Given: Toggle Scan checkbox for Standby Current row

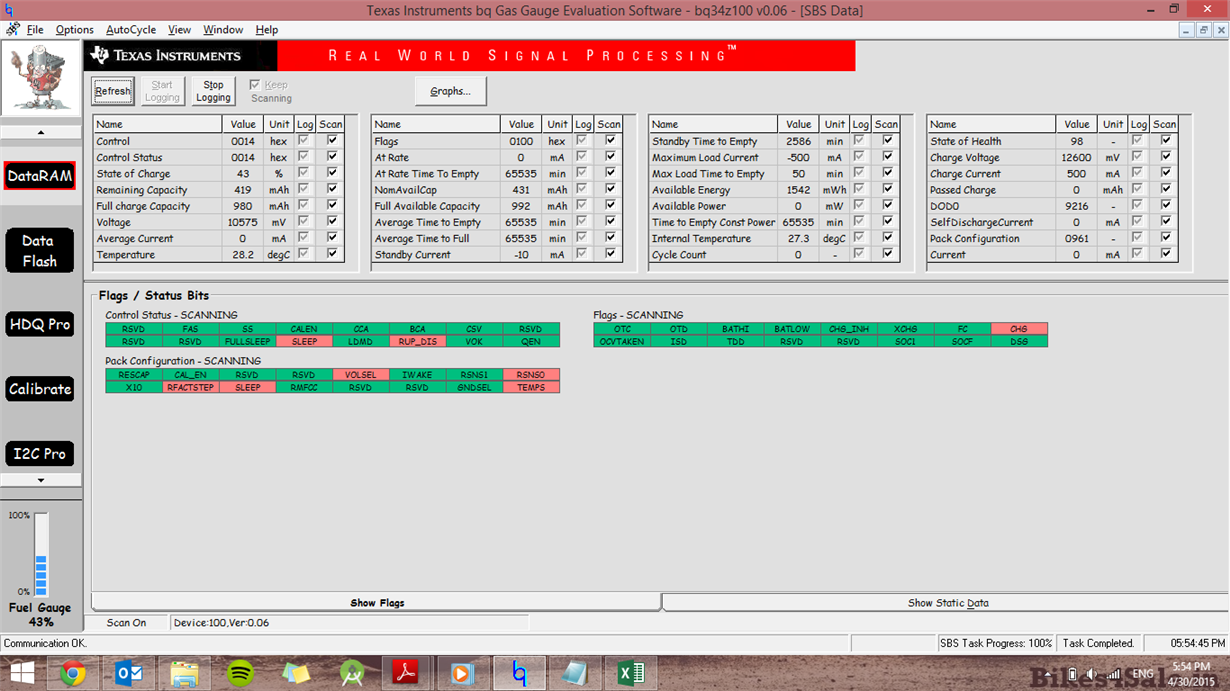Looking at the screenshot, I should [610, 254].
